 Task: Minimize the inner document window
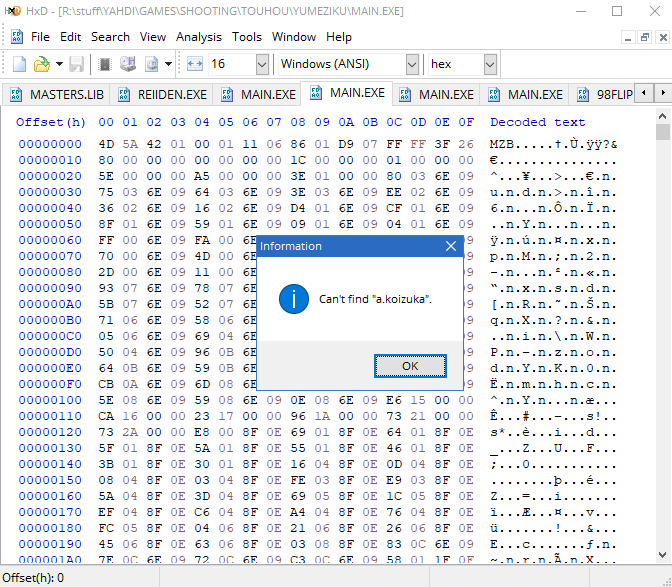[x=627, y=38]
